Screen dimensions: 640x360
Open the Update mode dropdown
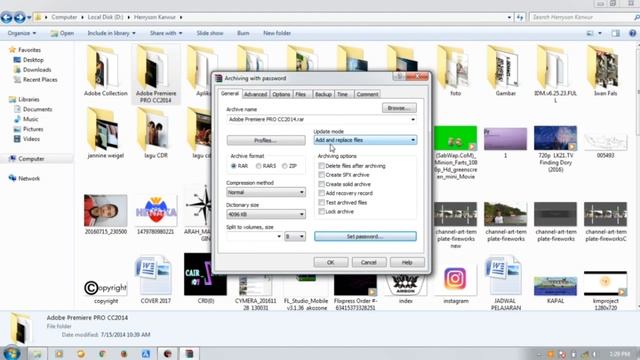pos(365,140)
